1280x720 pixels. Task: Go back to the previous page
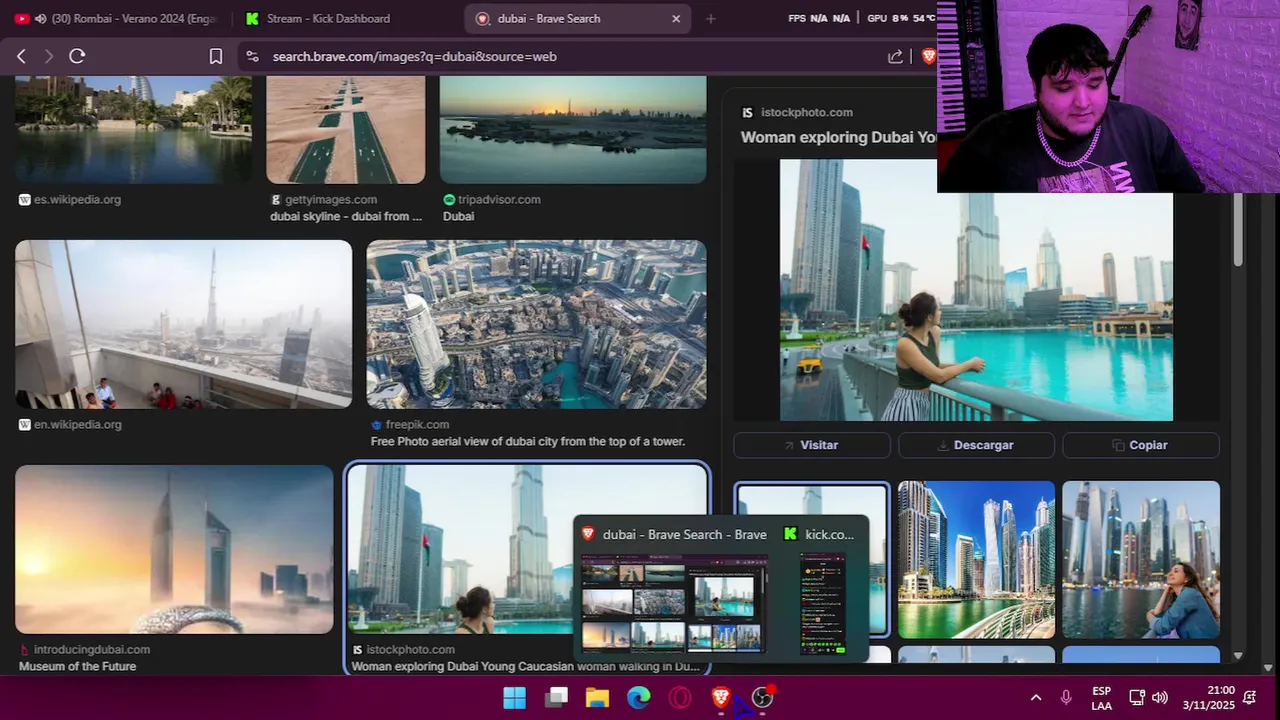(x=21, y=56)
